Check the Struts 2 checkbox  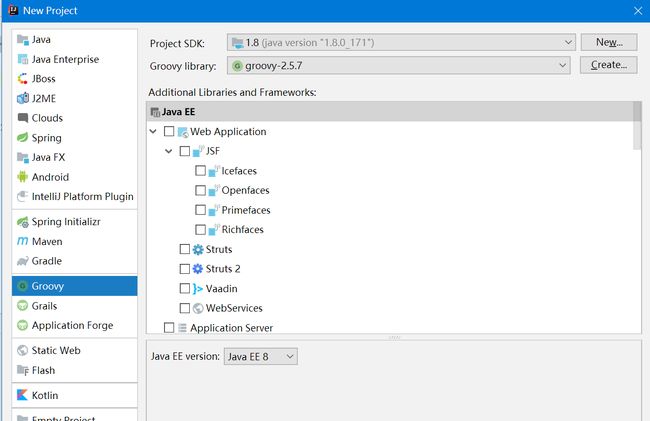tap(185, 269)
